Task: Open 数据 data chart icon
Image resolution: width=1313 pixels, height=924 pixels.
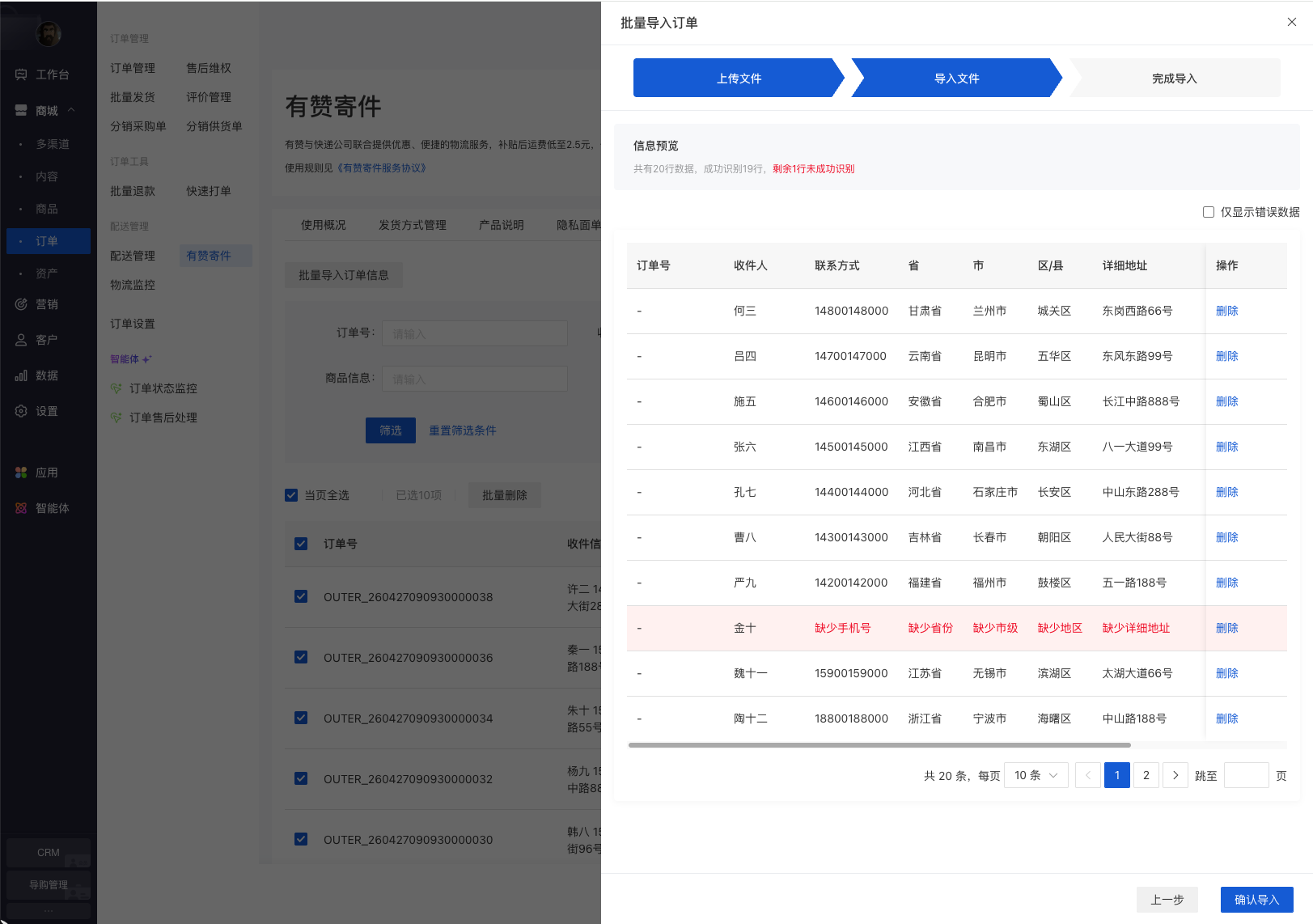Action: coord(21,375)
